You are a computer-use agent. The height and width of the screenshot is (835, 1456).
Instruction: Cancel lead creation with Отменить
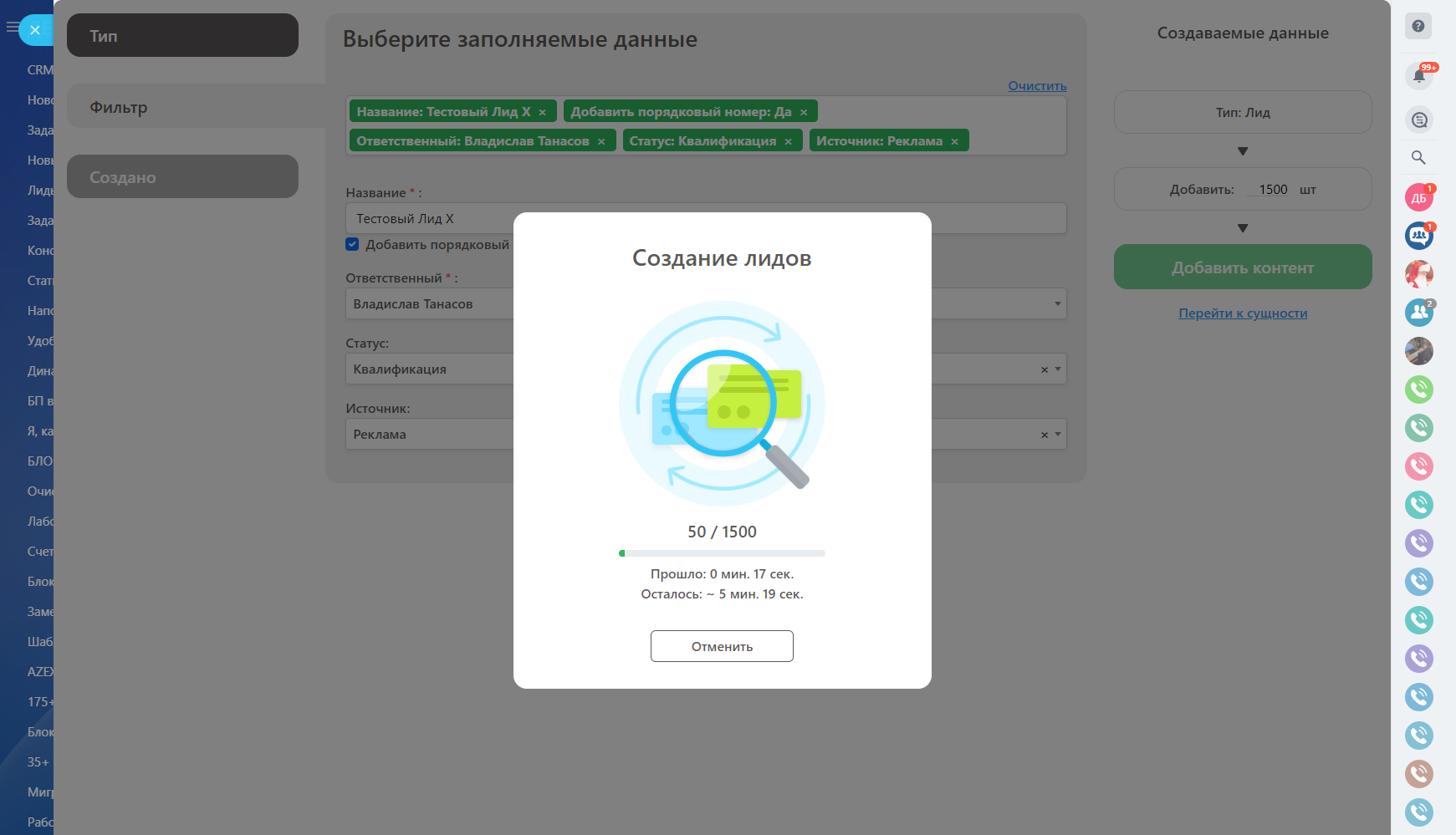point(722,646)
